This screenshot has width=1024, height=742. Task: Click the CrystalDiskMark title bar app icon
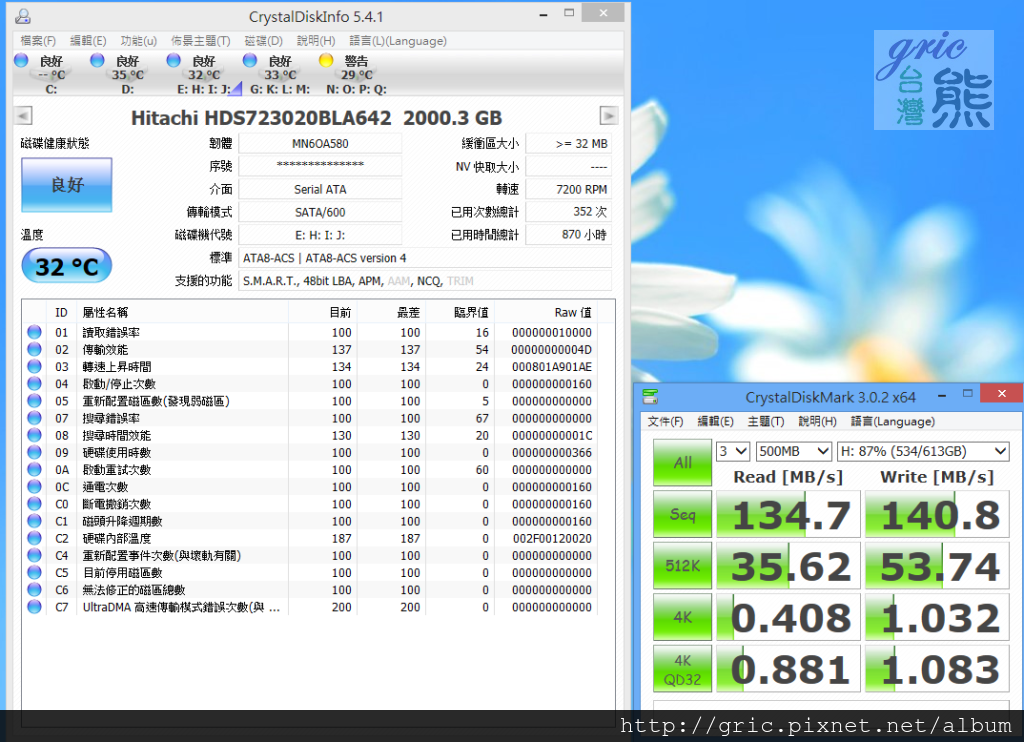[650, 396]
